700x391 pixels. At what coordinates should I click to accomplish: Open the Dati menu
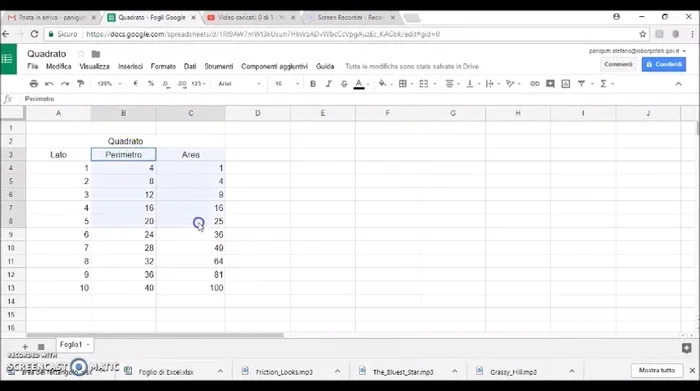click(x=190, y=66)
